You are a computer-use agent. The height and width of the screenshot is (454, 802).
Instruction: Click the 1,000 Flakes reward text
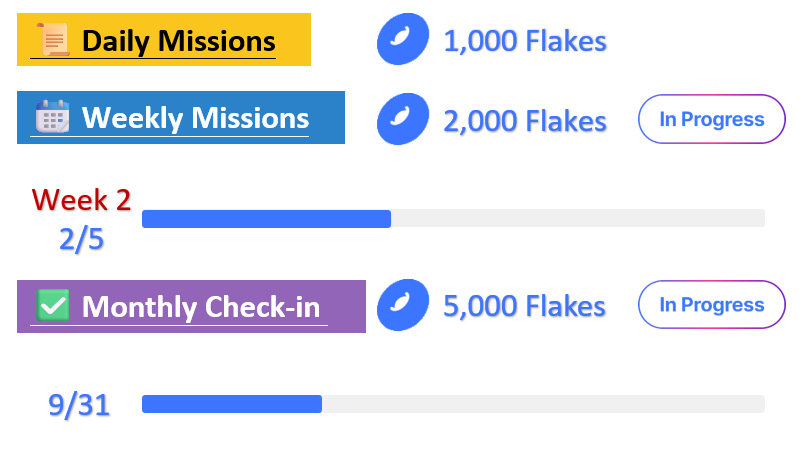tap(525, 41)
